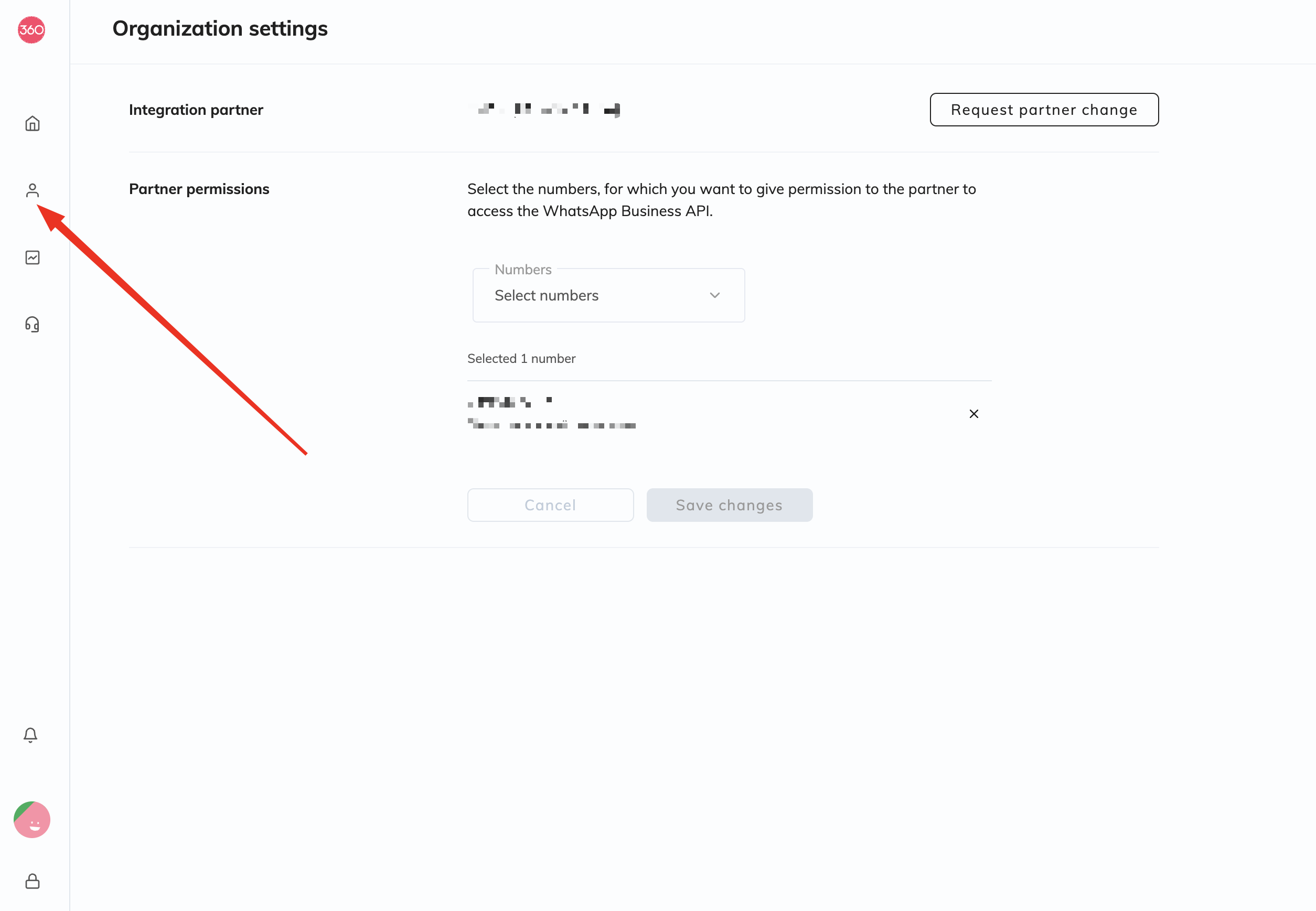Viewport: 1316px width, 911px height.
Task: Go to the home dashboard icon
Action: pyautogui.click(x=33, y=123)
